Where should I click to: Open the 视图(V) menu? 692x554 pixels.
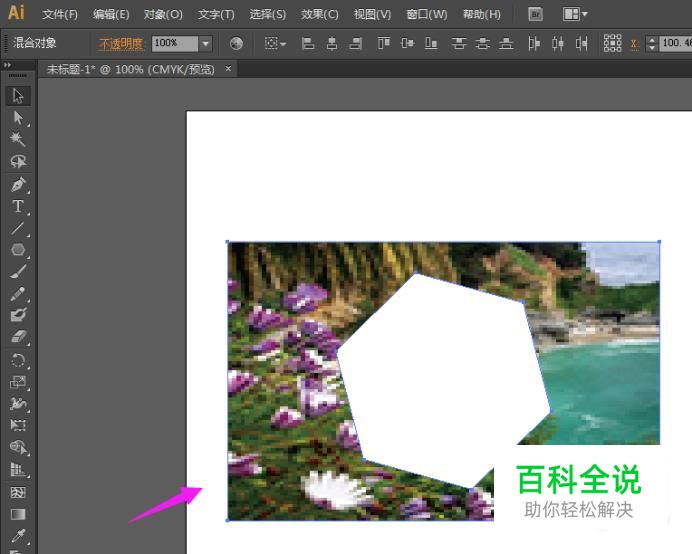pyautogui.click(x=372, y=15)
